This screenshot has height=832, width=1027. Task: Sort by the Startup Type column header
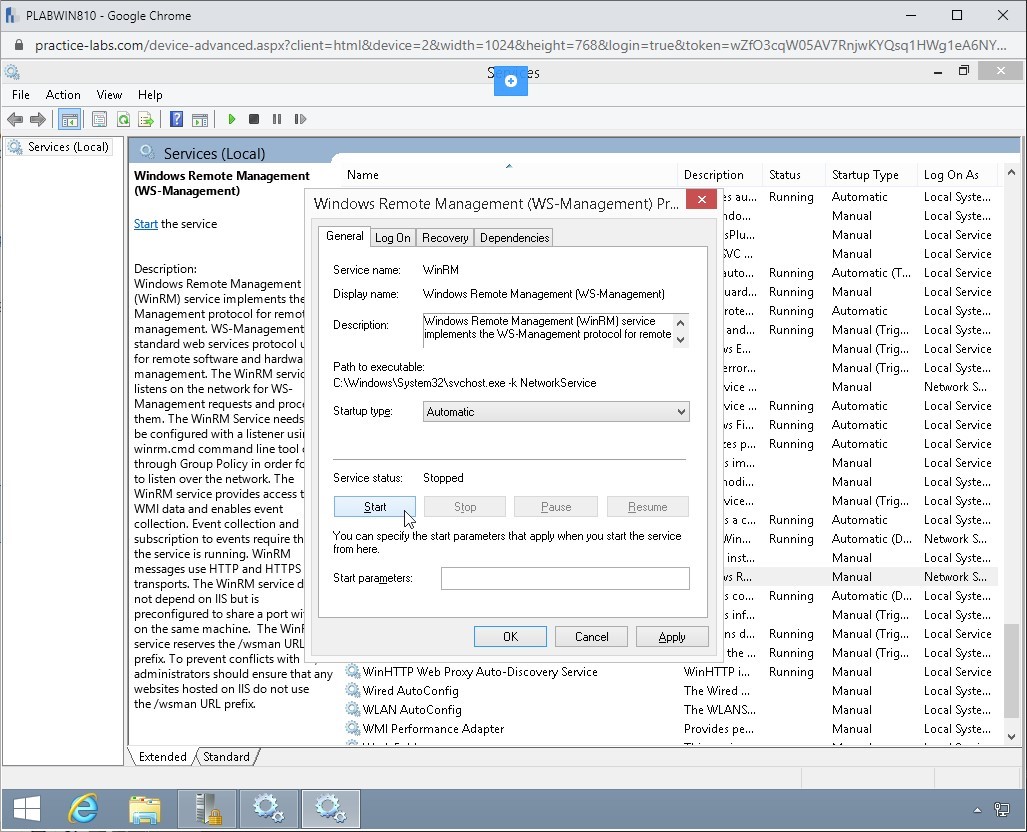coord(870,175)
